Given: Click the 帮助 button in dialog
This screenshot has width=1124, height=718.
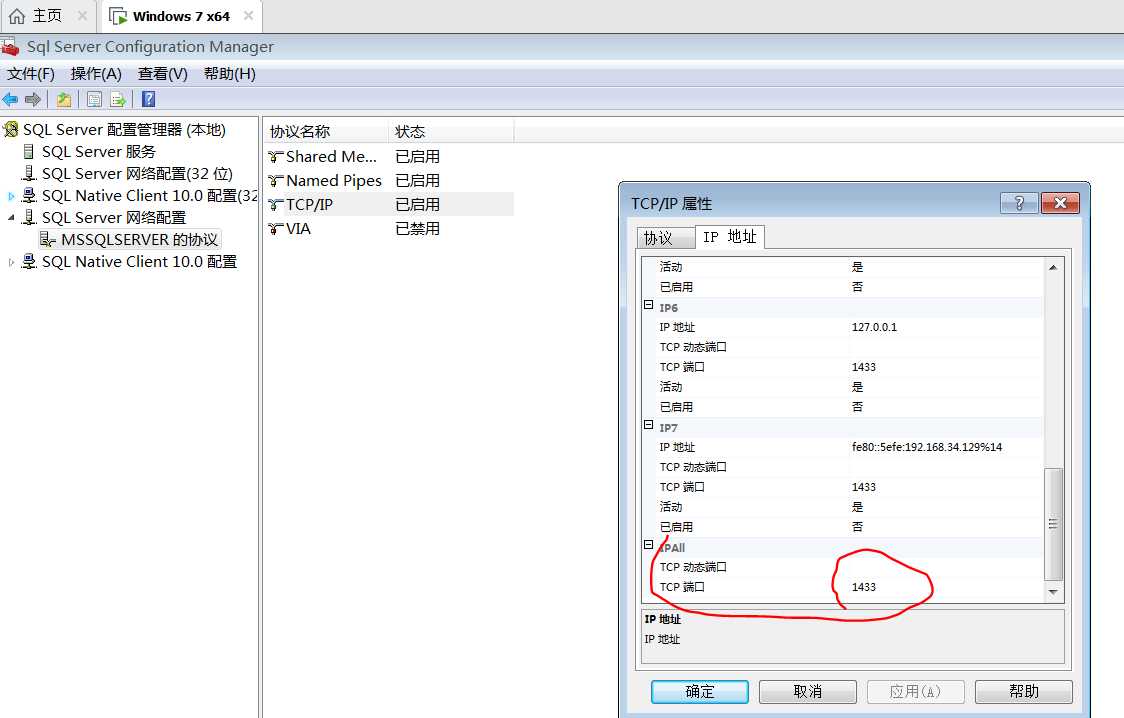Looking at the screenshot, I should pos(1024,691).
